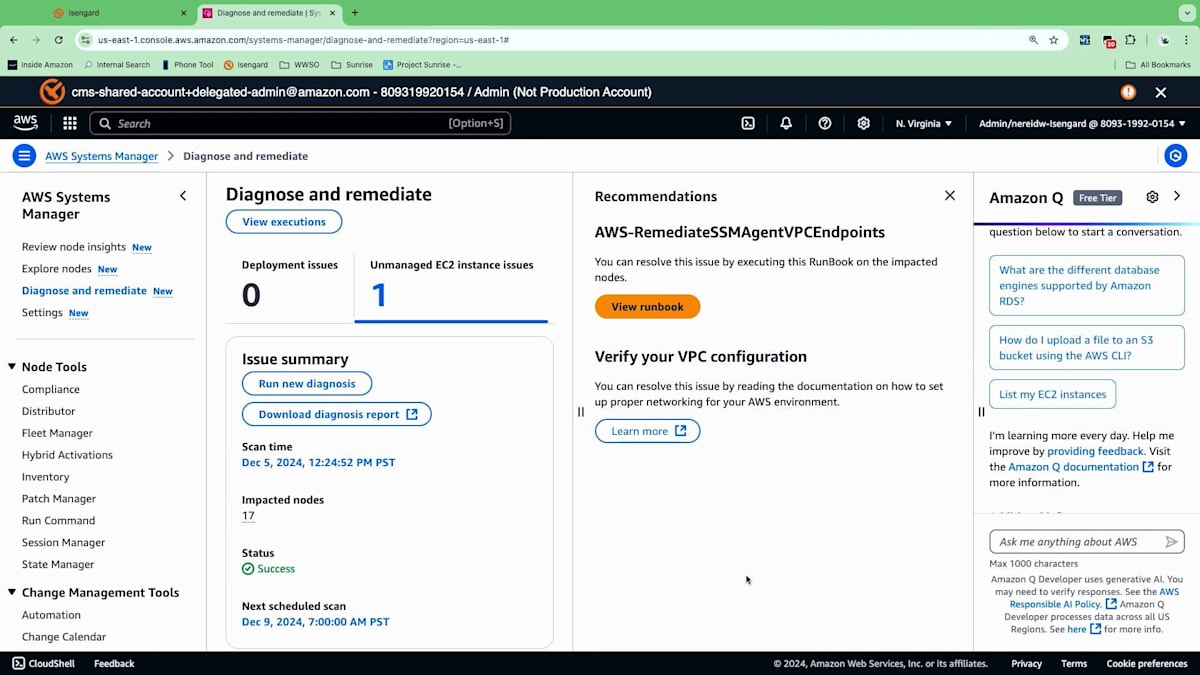Click Run new diagnosis button
1200x675 pixels.
307,384
